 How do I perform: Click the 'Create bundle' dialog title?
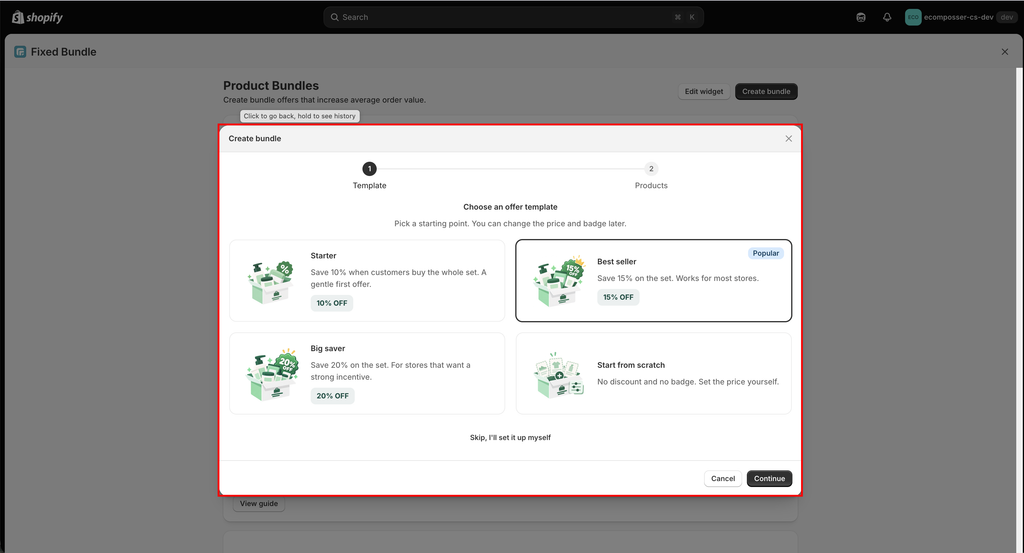(x=255, y=138)
